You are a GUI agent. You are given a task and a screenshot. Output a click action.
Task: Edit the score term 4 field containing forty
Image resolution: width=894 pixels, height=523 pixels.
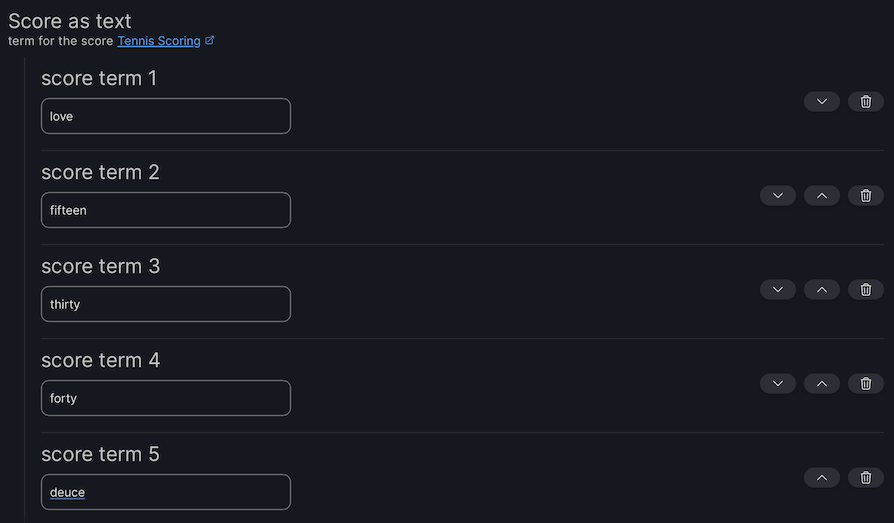point(166,398)
